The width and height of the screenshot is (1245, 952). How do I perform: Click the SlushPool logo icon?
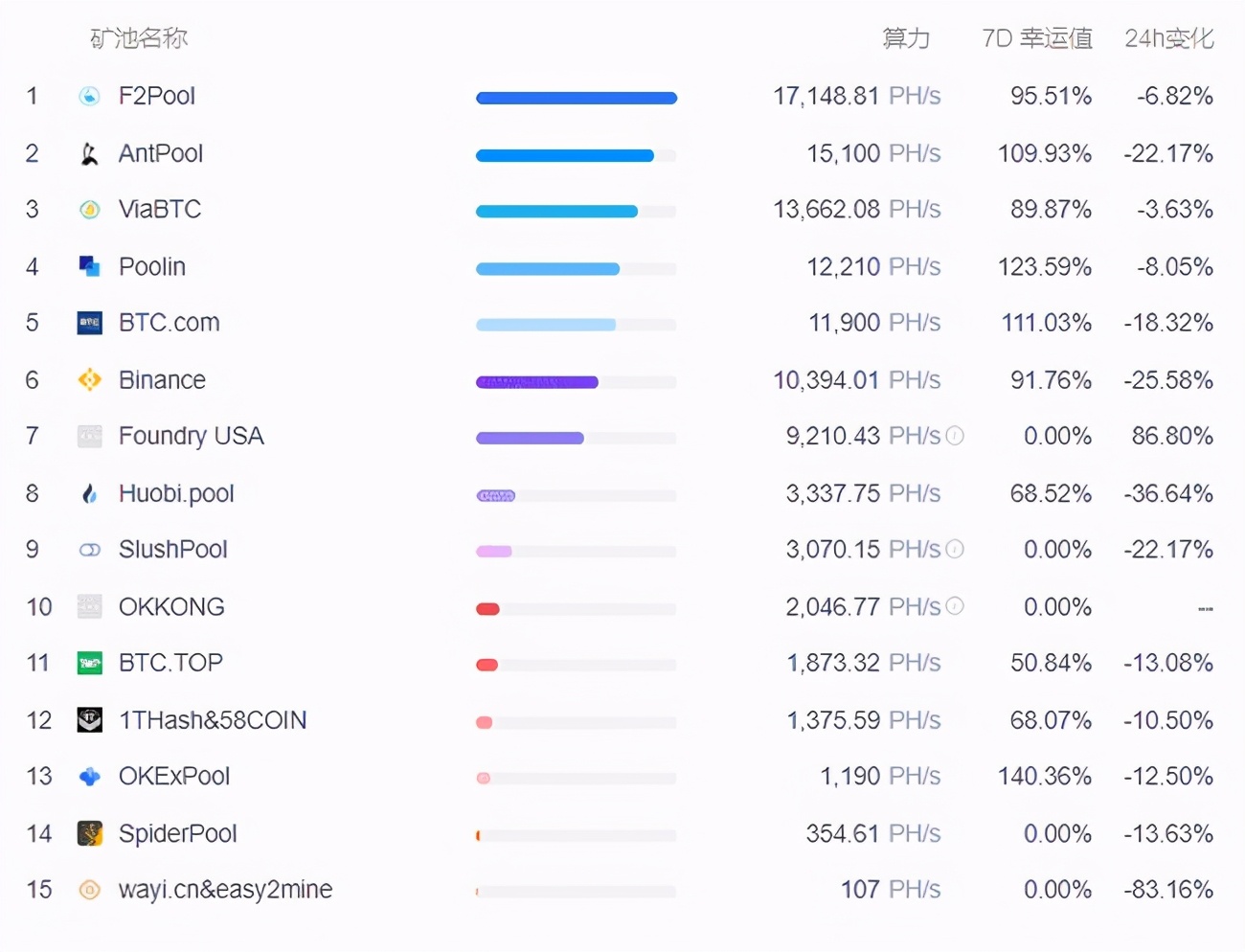click(89, 550)
